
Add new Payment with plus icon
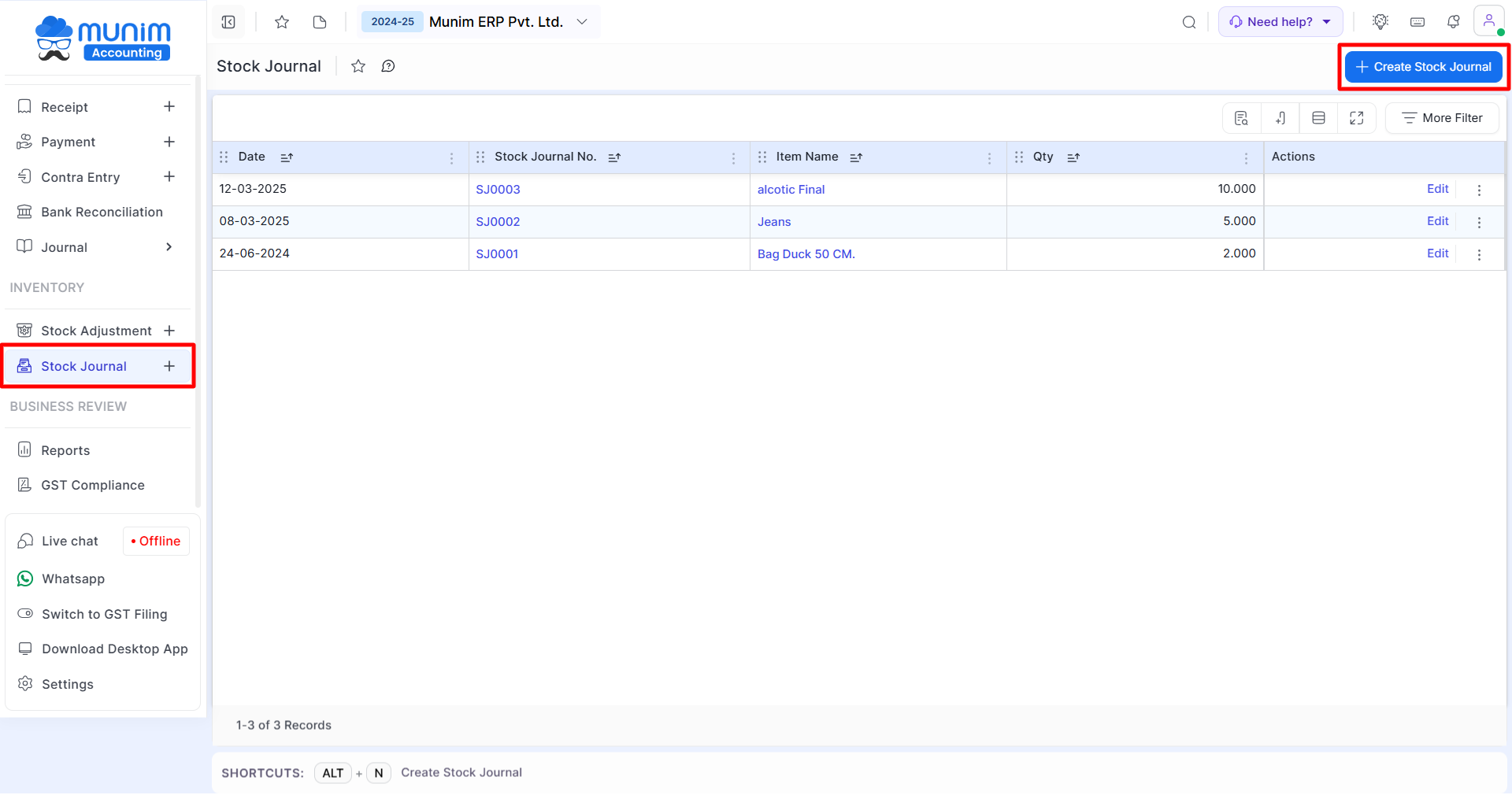coord(169,142)
